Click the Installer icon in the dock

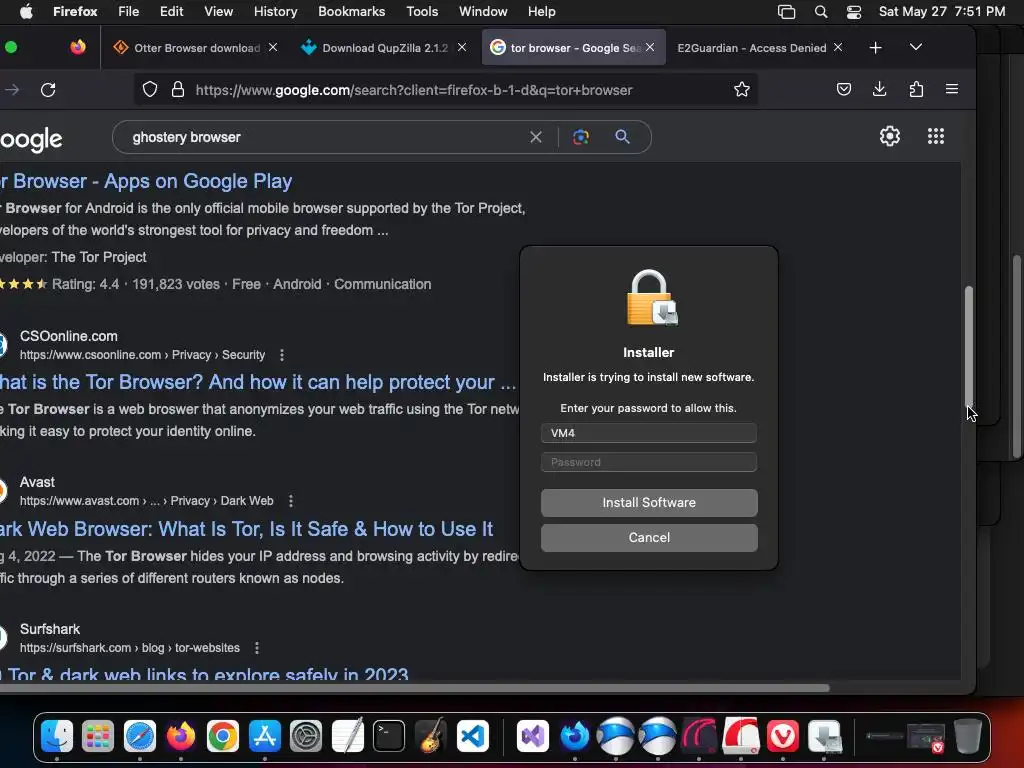pyautogui.click(x=824, y=737)
